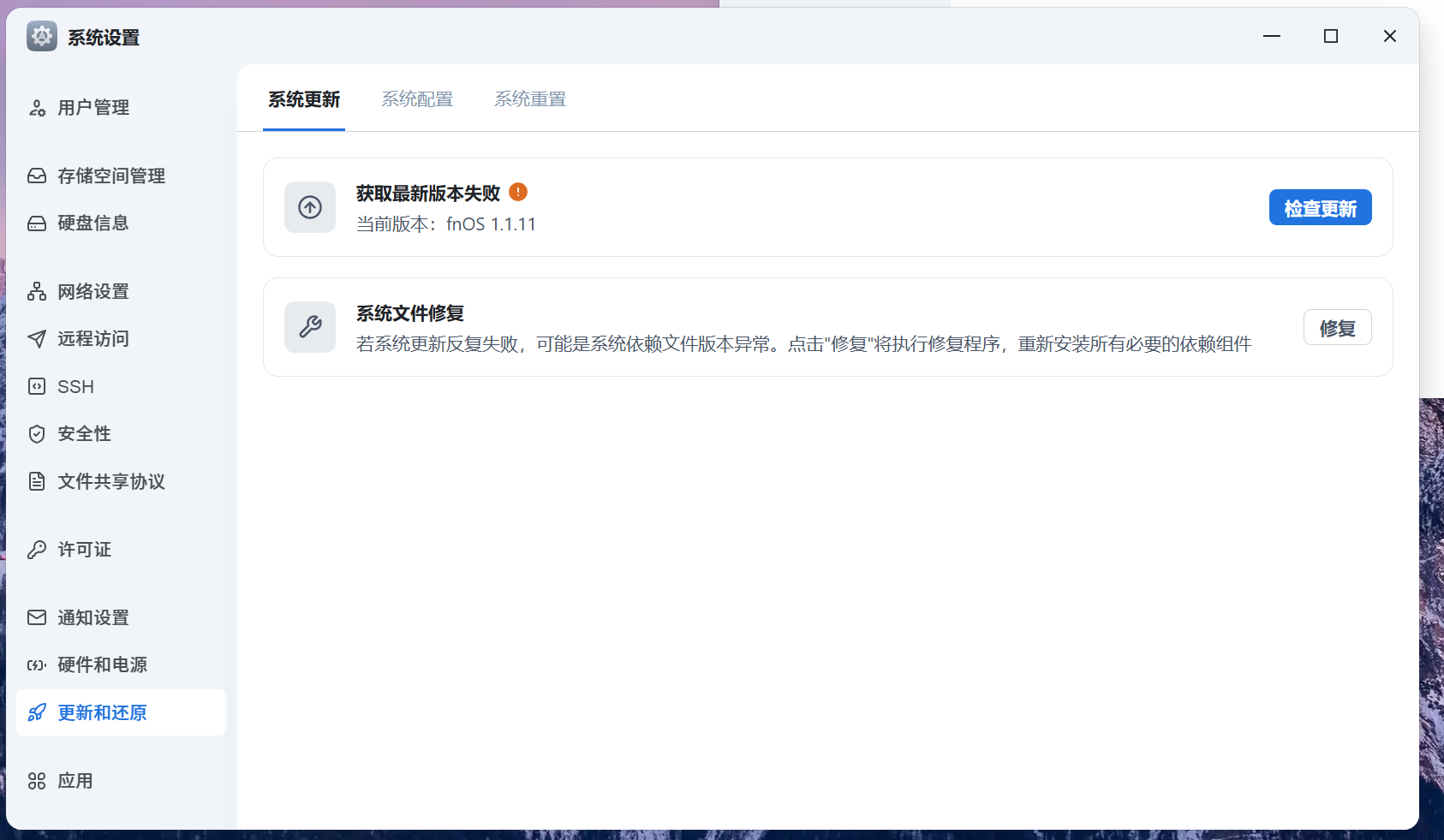Screen dimensions: 1444x840
Task: Select the SSH terminal icon
Action: 37,386
